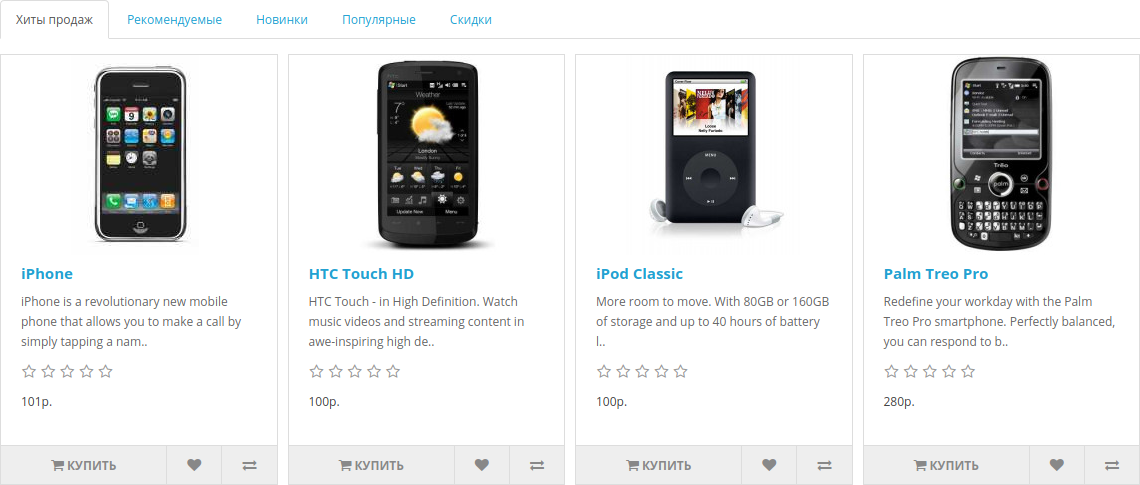Buy iPhone with the Купить button

point(84,465)
